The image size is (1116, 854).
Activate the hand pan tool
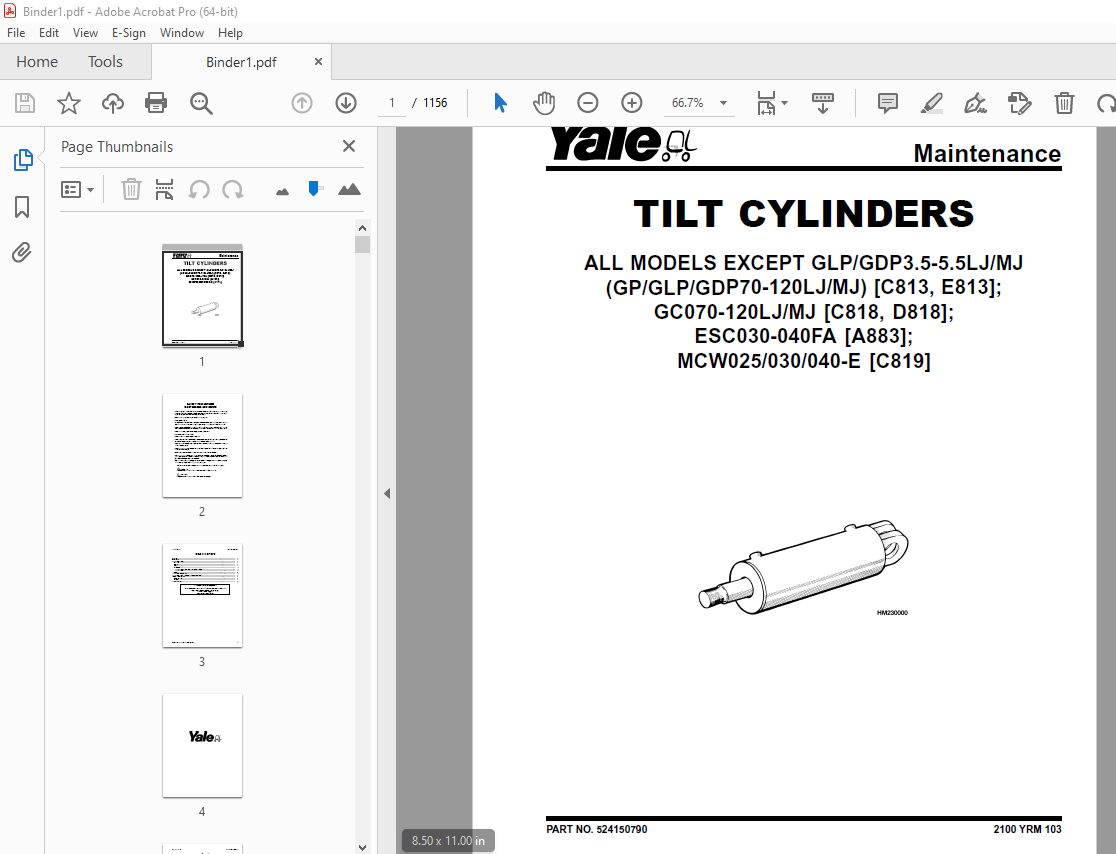click(544, 103)
